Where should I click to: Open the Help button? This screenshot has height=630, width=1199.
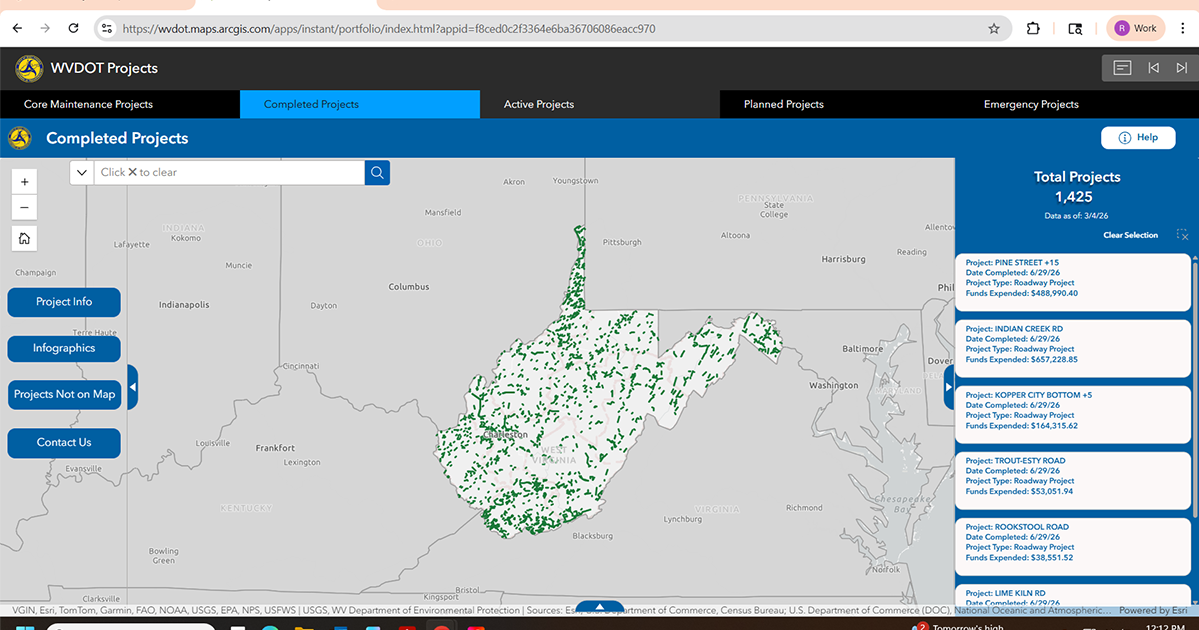coord(1138,138)
